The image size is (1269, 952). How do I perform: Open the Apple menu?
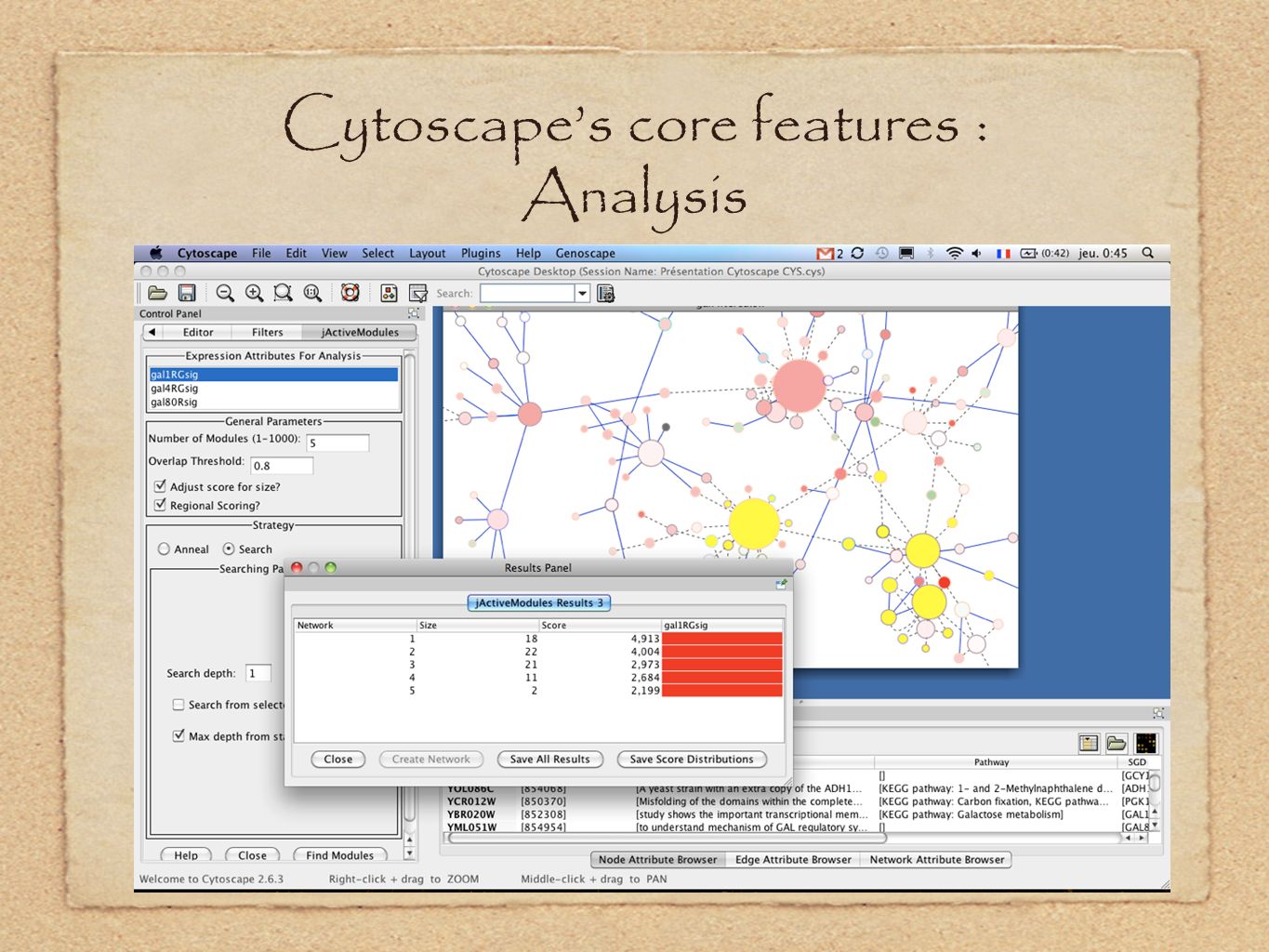pyautogui.click(x=156, y=253)
